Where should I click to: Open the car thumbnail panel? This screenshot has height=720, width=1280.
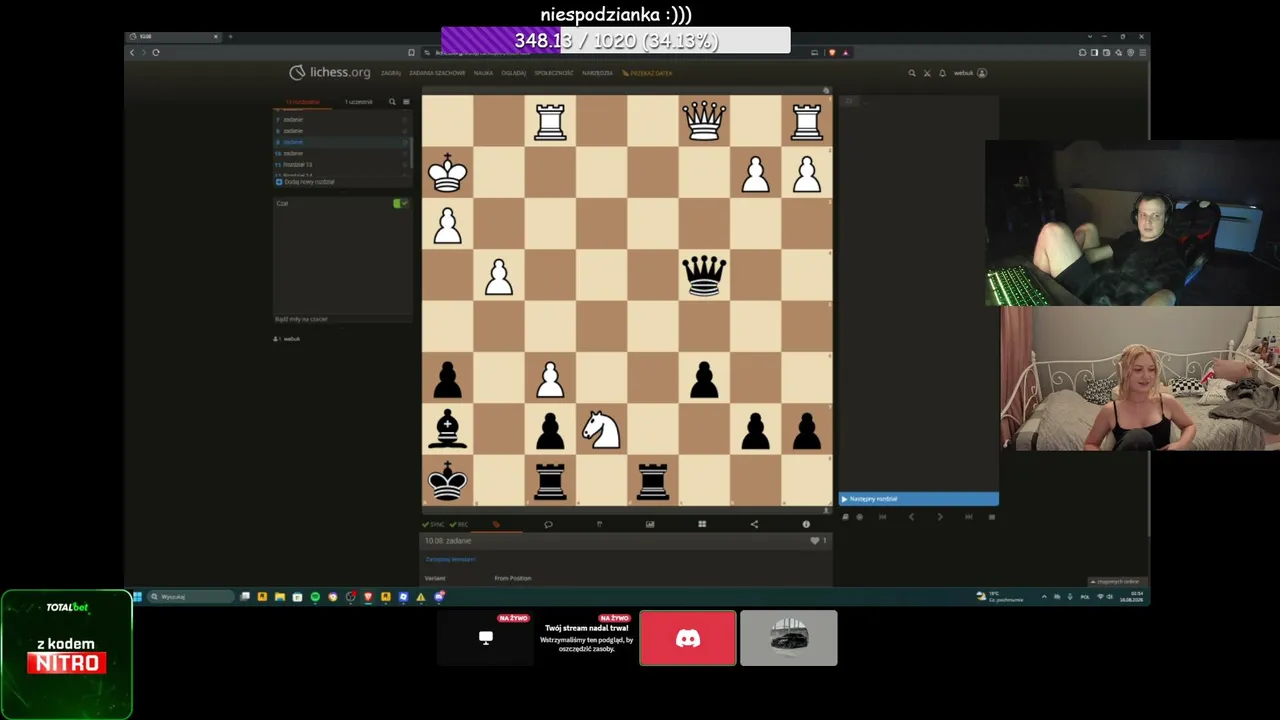point(789,638)
